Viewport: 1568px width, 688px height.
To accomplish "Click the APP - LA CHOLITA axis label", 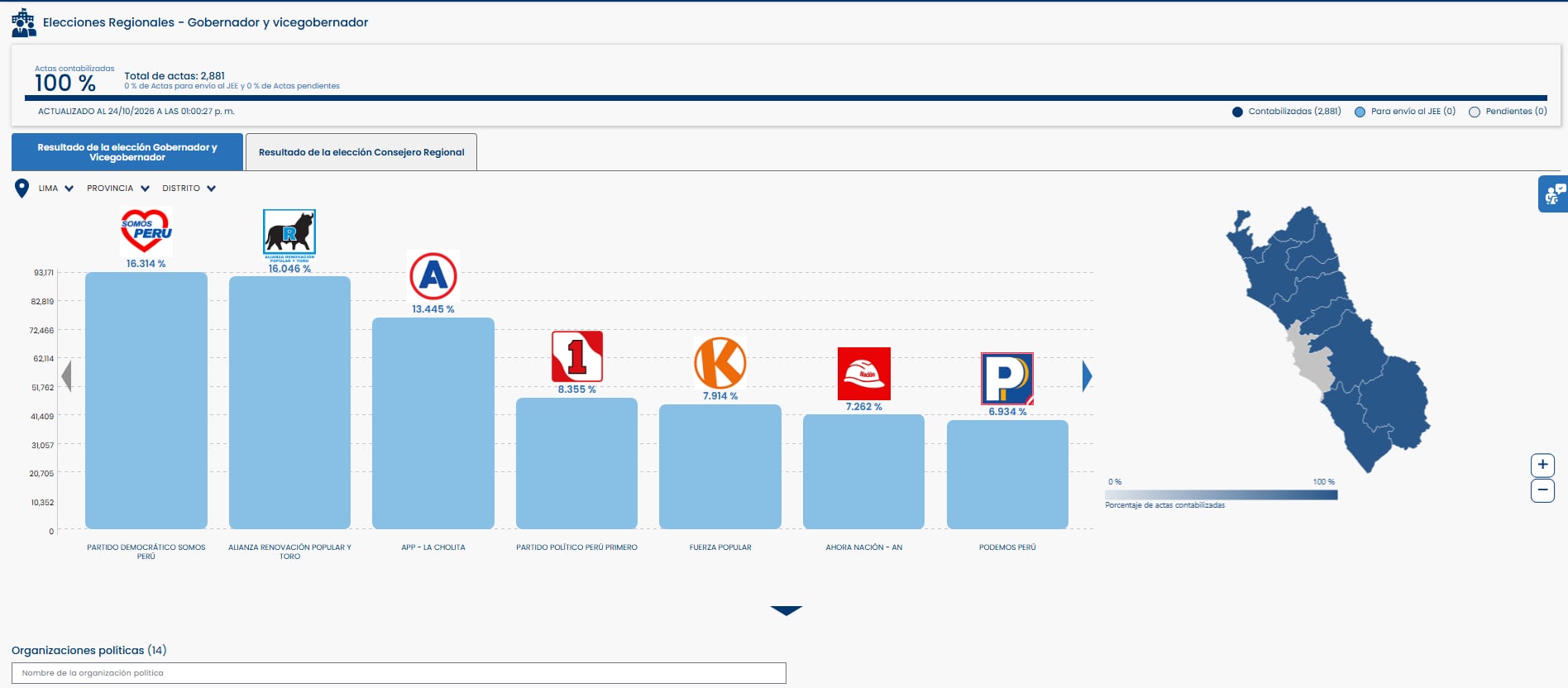I will pyautogui.click(x=433, y=547).
